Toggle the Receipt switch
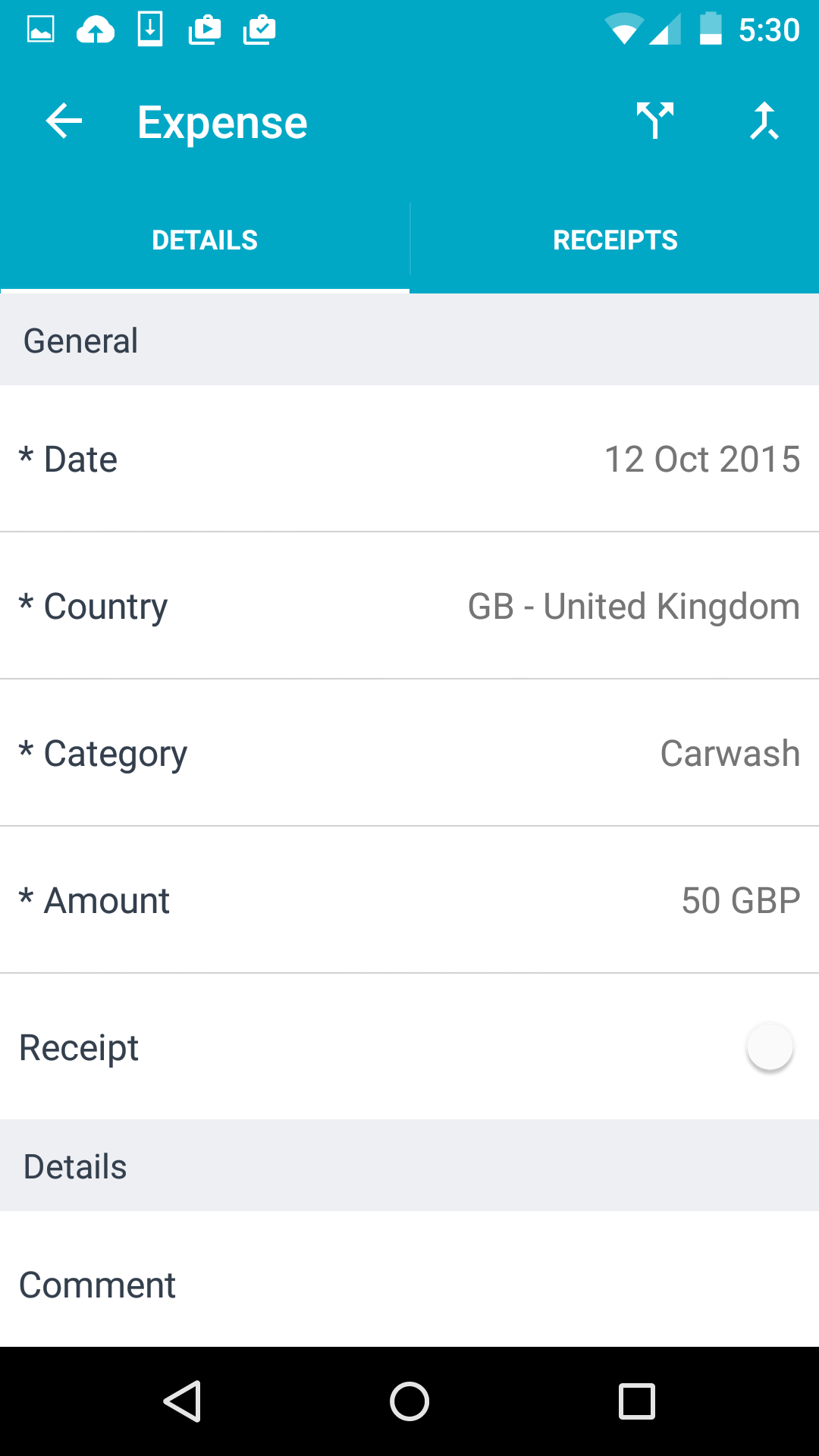 770,1047
